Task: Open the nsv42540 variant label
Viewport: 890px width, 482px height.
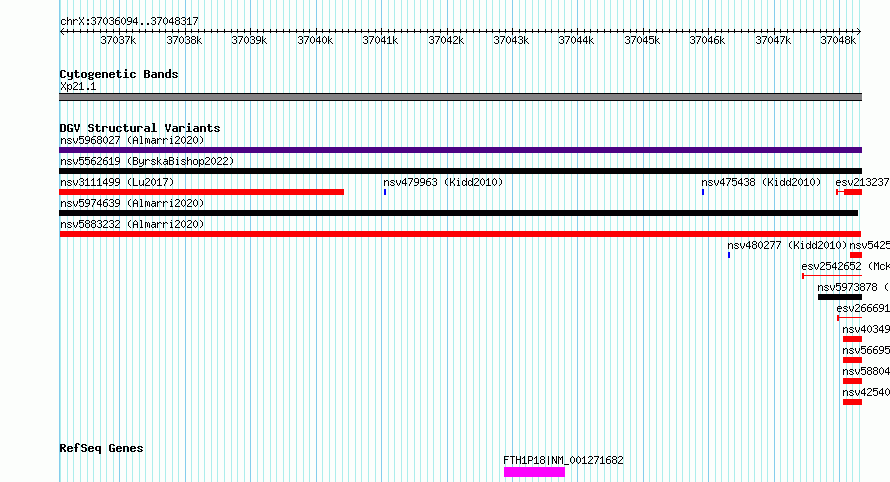Action: coord(866,392)
